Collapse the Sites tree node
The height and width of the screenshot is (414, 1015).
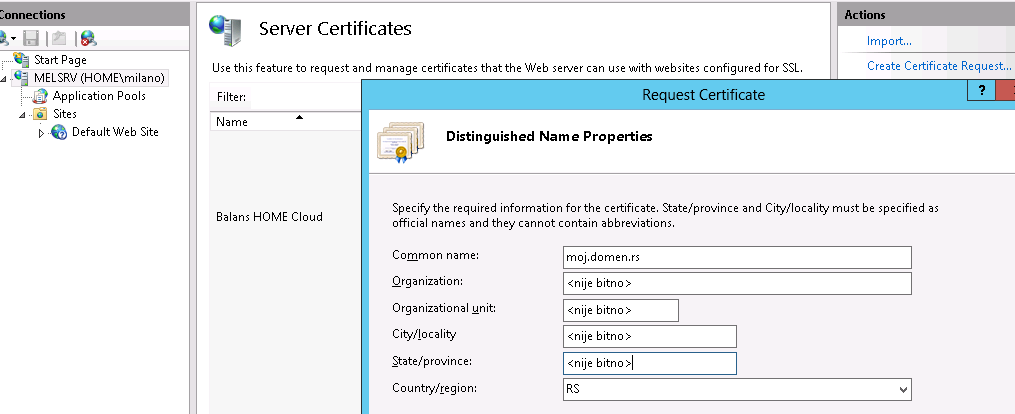(22, 115)
